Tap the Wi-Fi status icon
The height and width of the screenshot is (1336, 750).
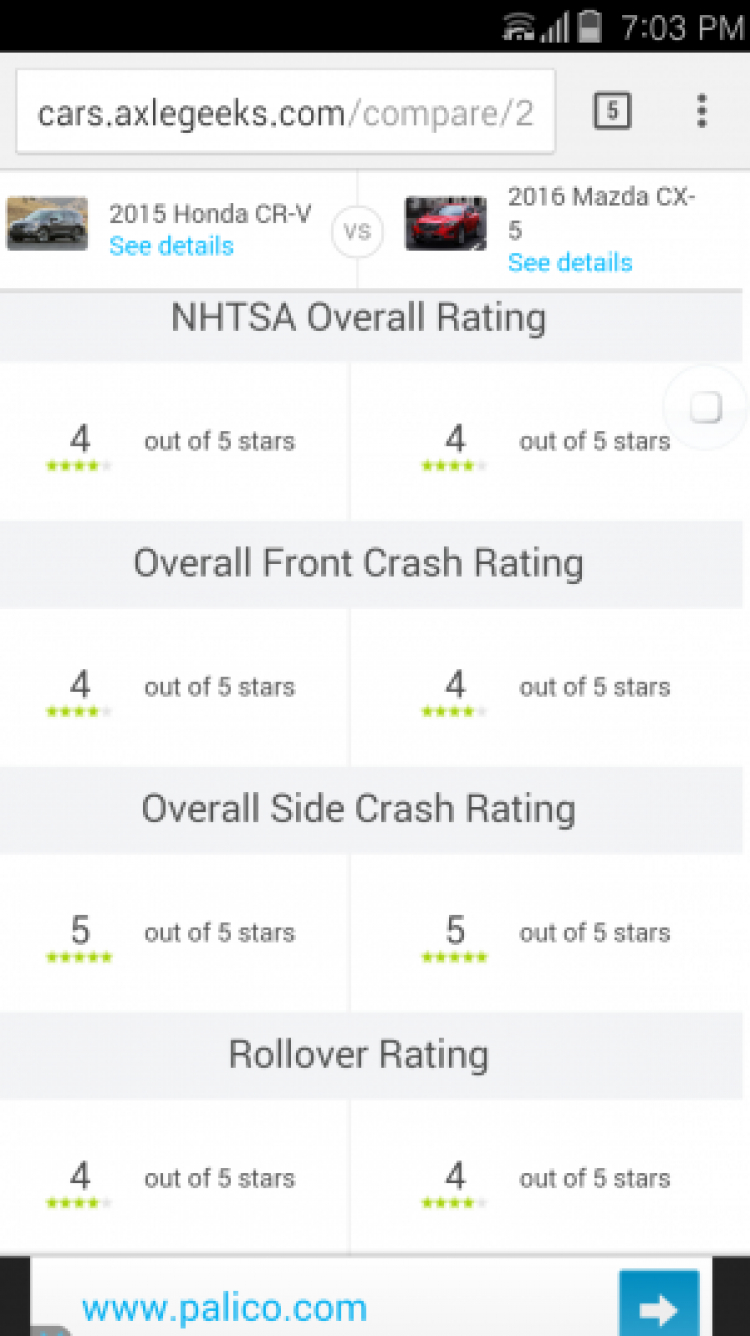tap(519, 26)
